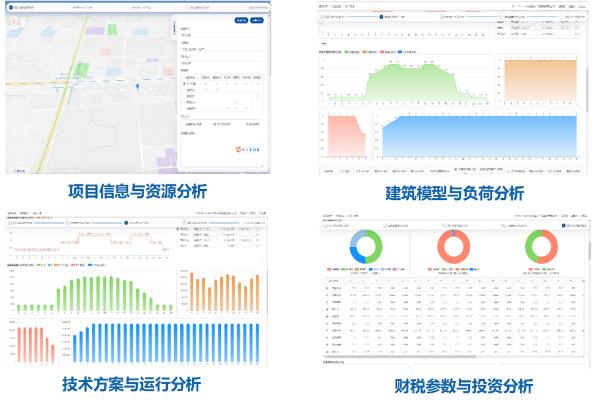Click the orange logo icon in the project form

point(239,150)
